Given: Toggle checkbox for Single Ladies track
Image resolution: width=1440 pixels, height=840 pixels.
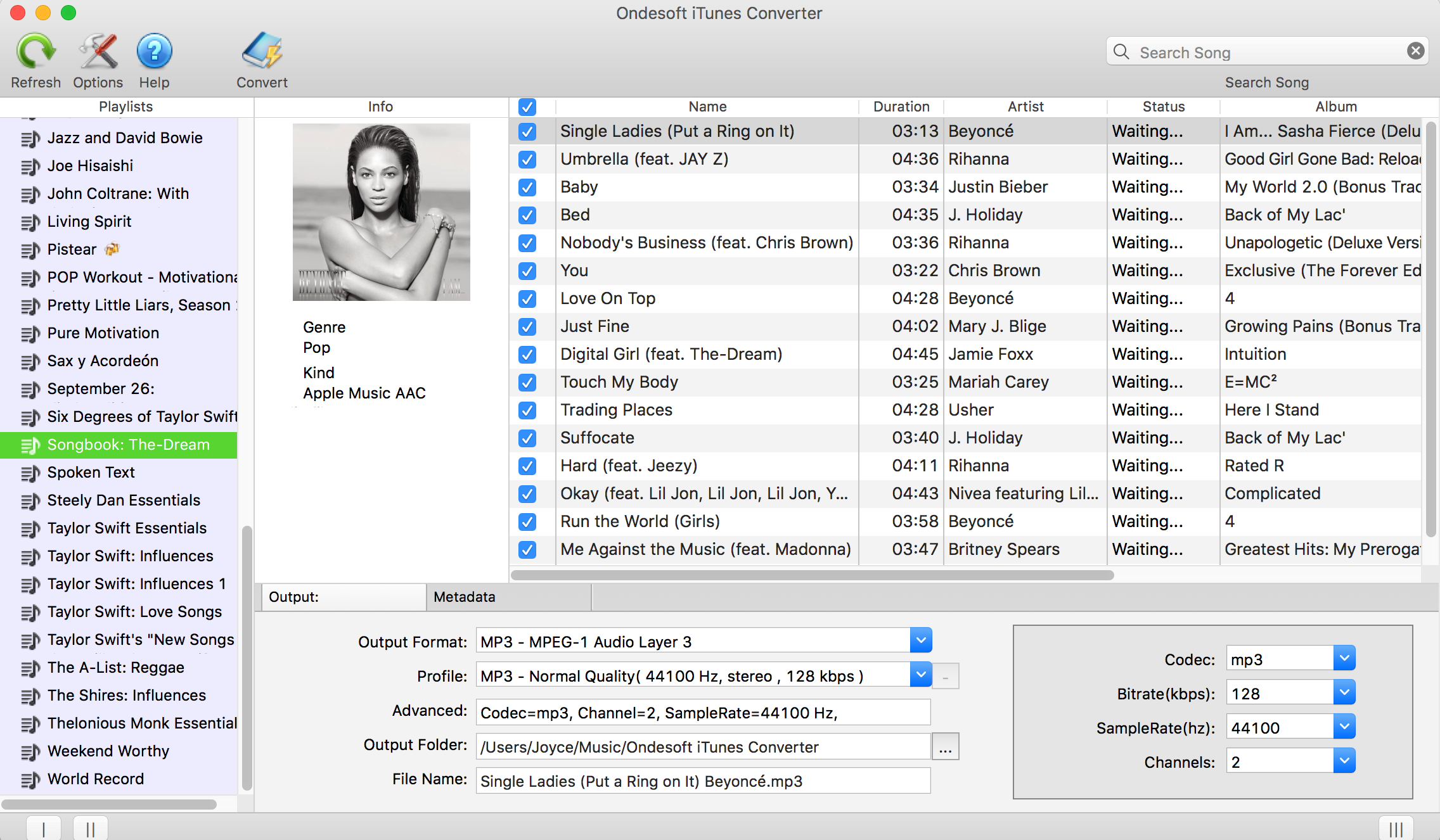Looking at the screenshot, I should click(x=527, y=131).
